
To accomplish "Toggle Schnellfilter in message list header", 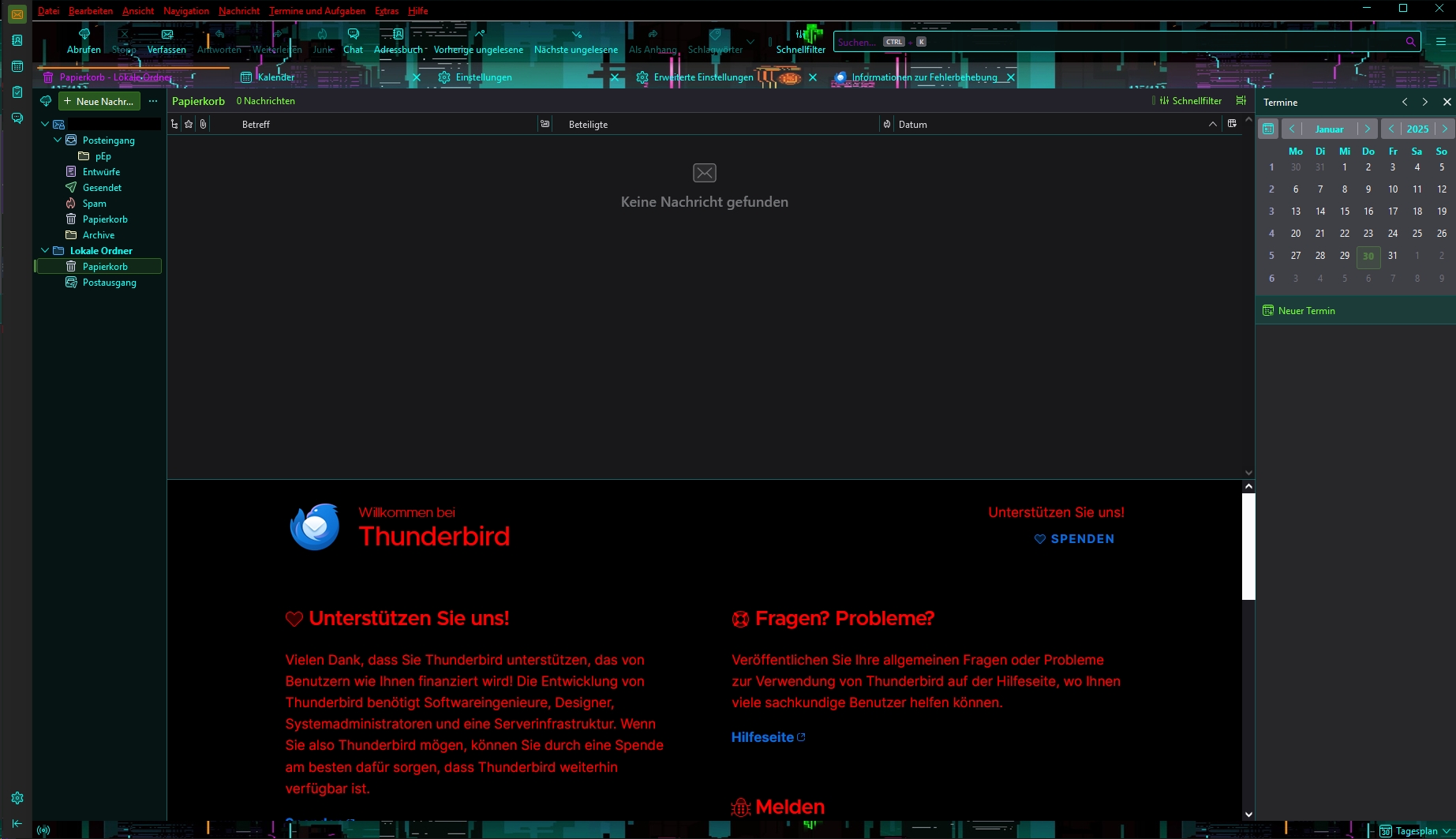I will (x=1190, y=101).
